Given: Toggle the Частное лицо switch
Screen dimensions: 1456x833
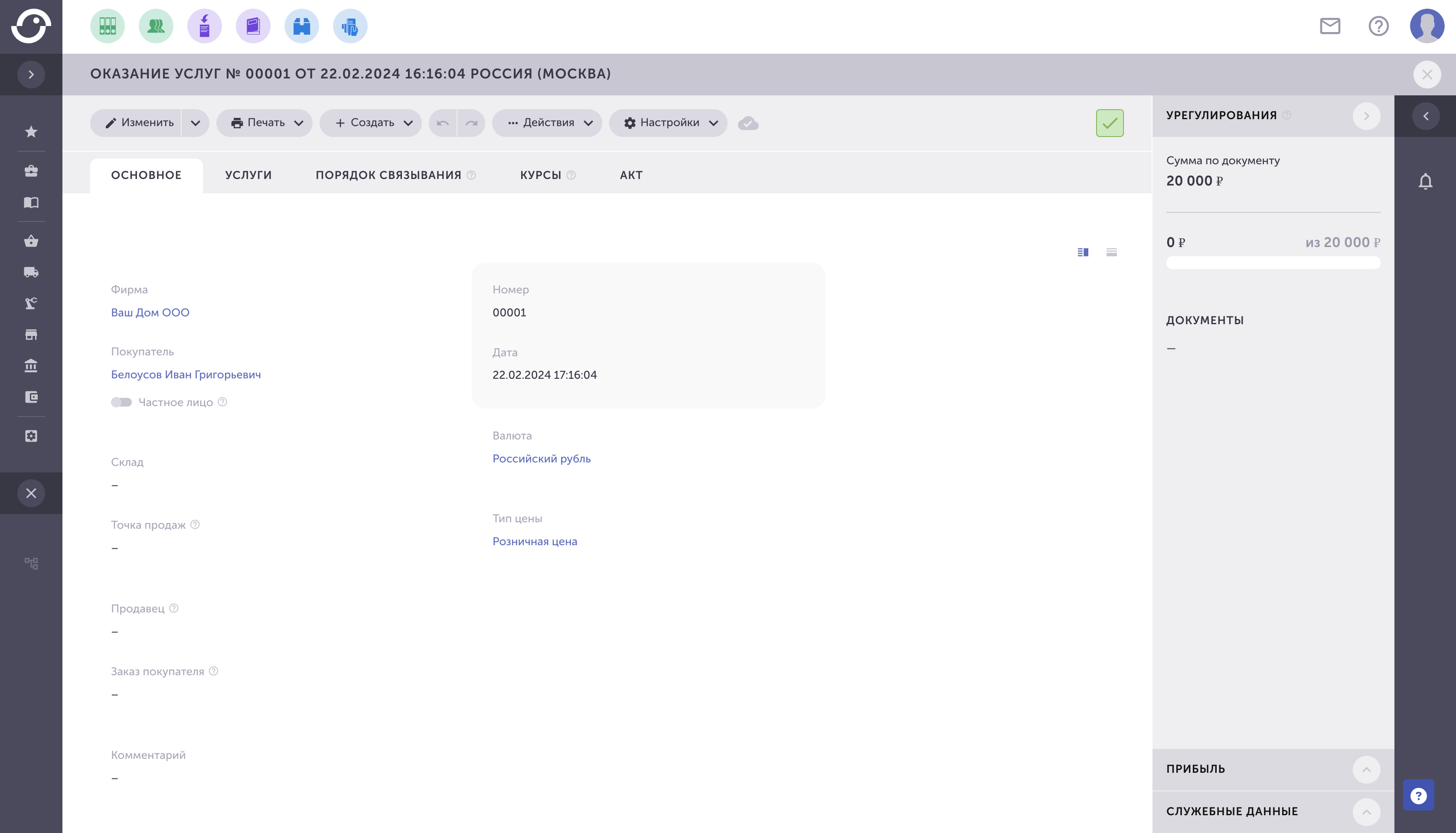Looking at the screenshot, I should click(121, 402).
